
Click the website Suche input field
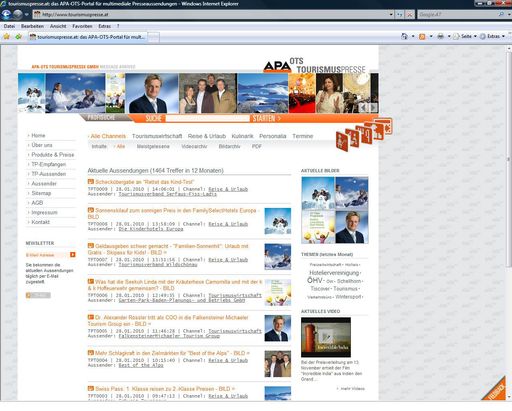click(207, 118)
